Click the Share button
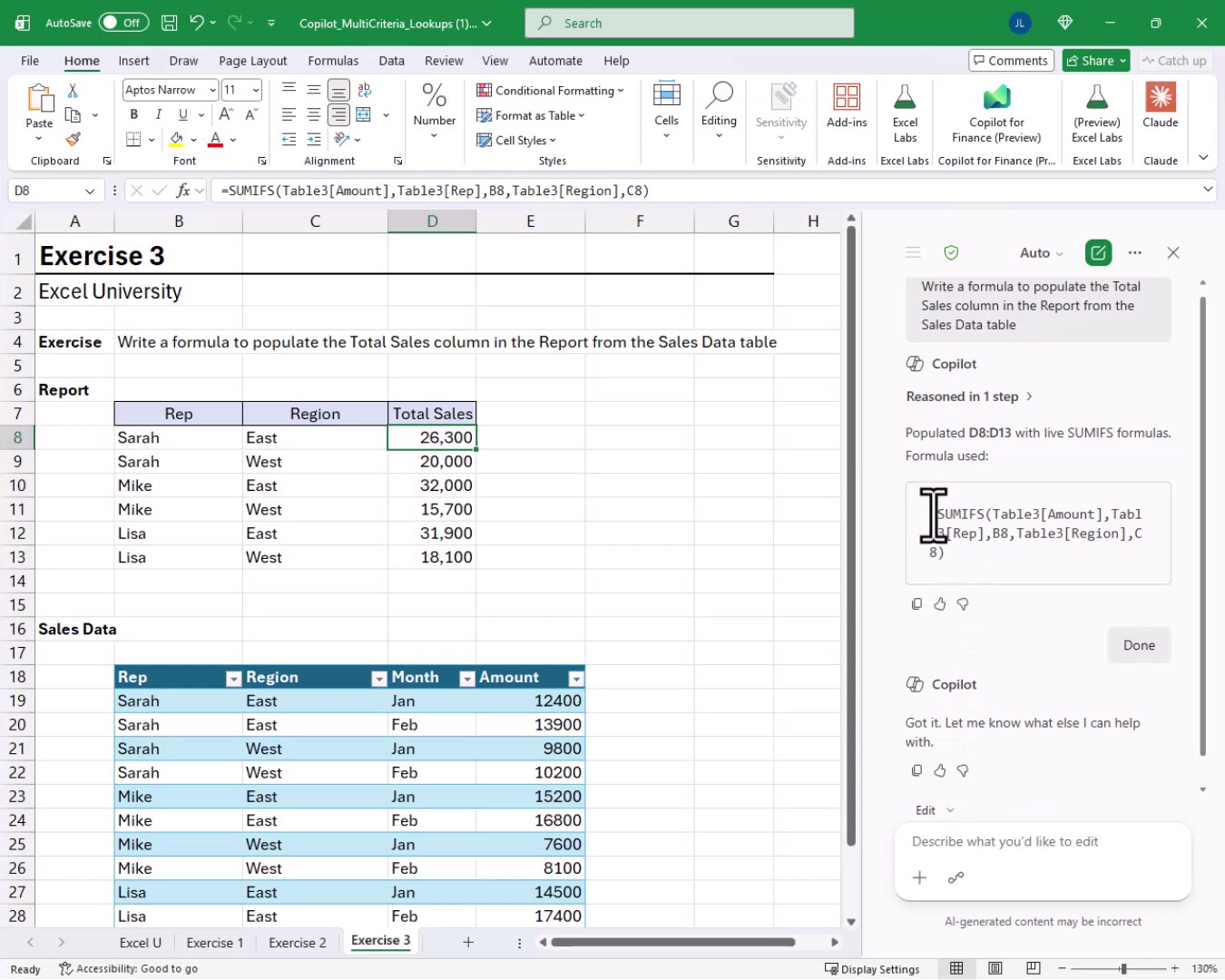1225x980 pixels. click(x=1095, y=61)
